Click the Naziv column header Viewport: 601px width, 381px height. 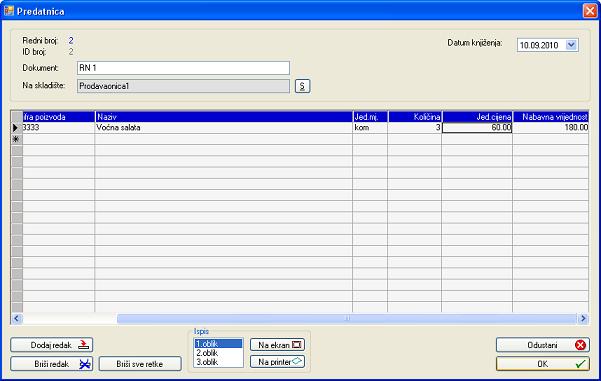pyautogui.click(x=223, y=117)
